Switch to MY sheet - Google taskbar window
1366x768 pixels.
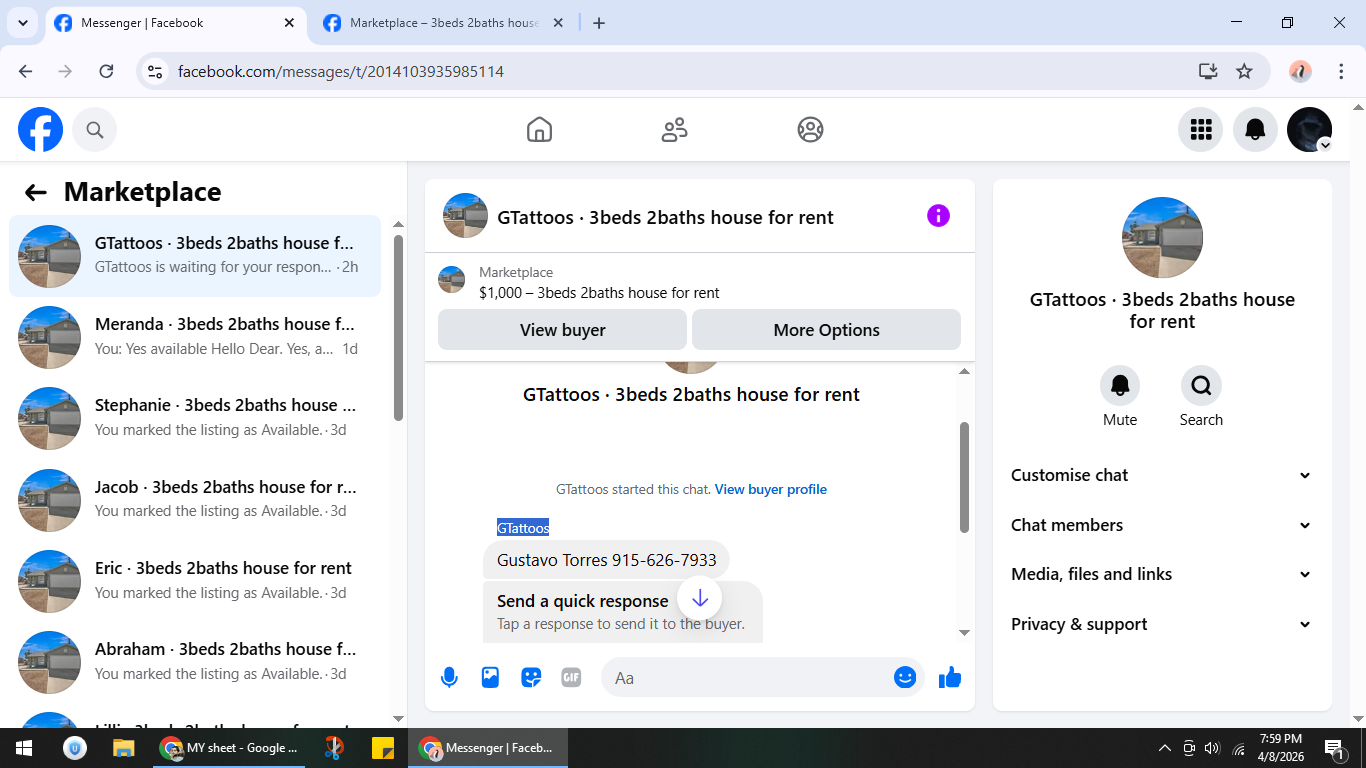tap(230, 748)
